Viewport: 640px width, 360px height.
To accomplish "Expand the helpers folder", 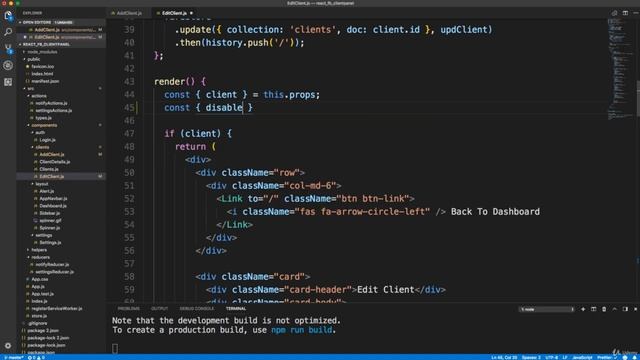I will (x=39, y=250).
